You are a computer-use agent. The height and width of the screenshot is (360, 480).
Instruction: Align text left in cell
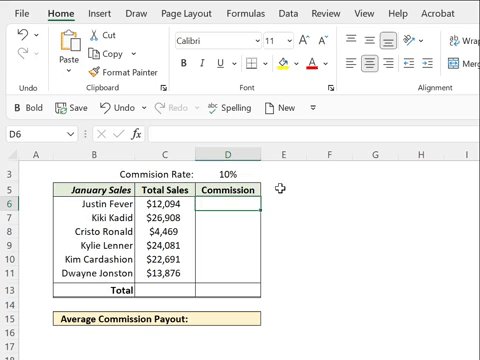coord(351,63)
